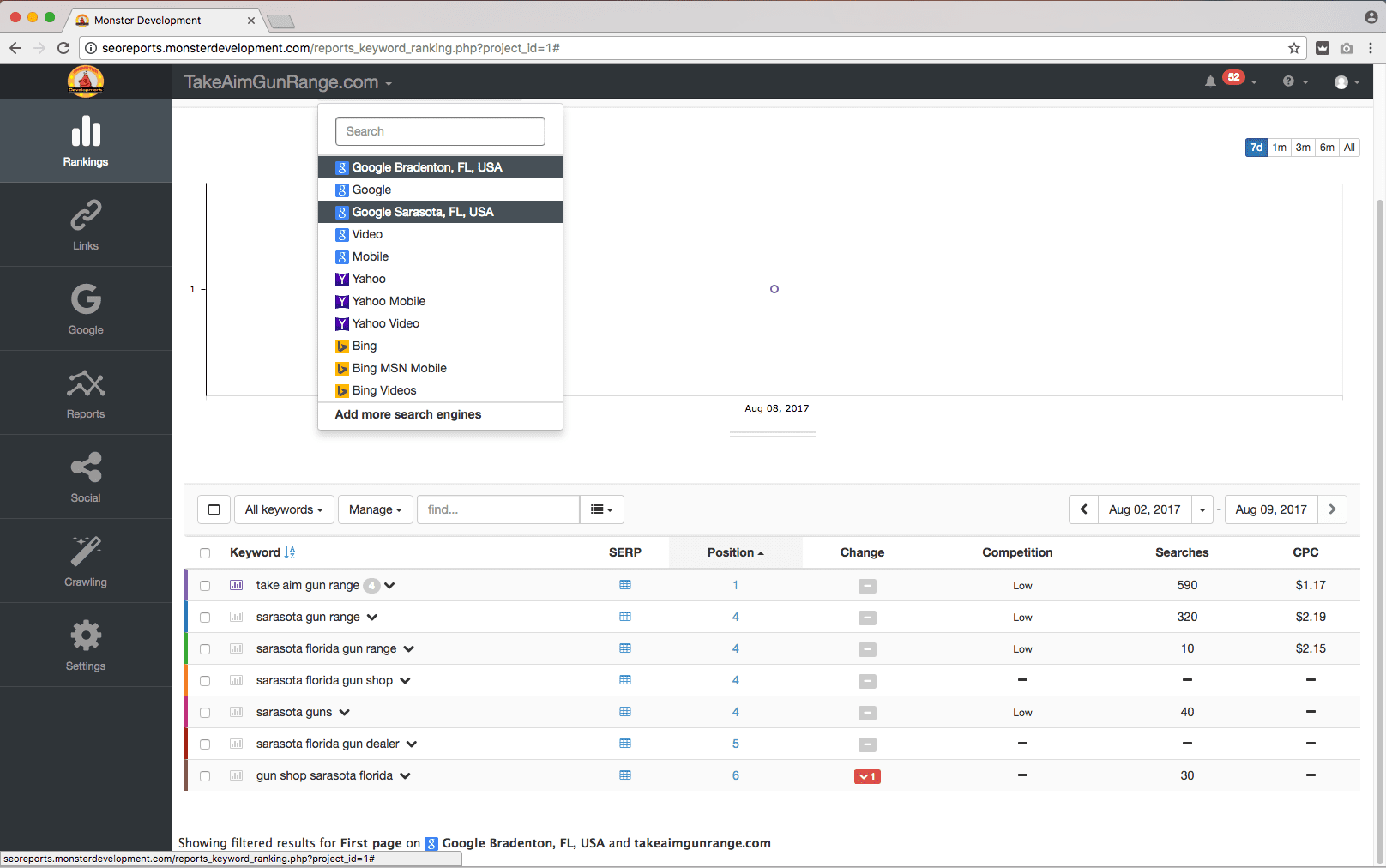1386x868 pixels.
Task: Open SERP table for gun shop sarasota florida
Action: coord(625,775)
